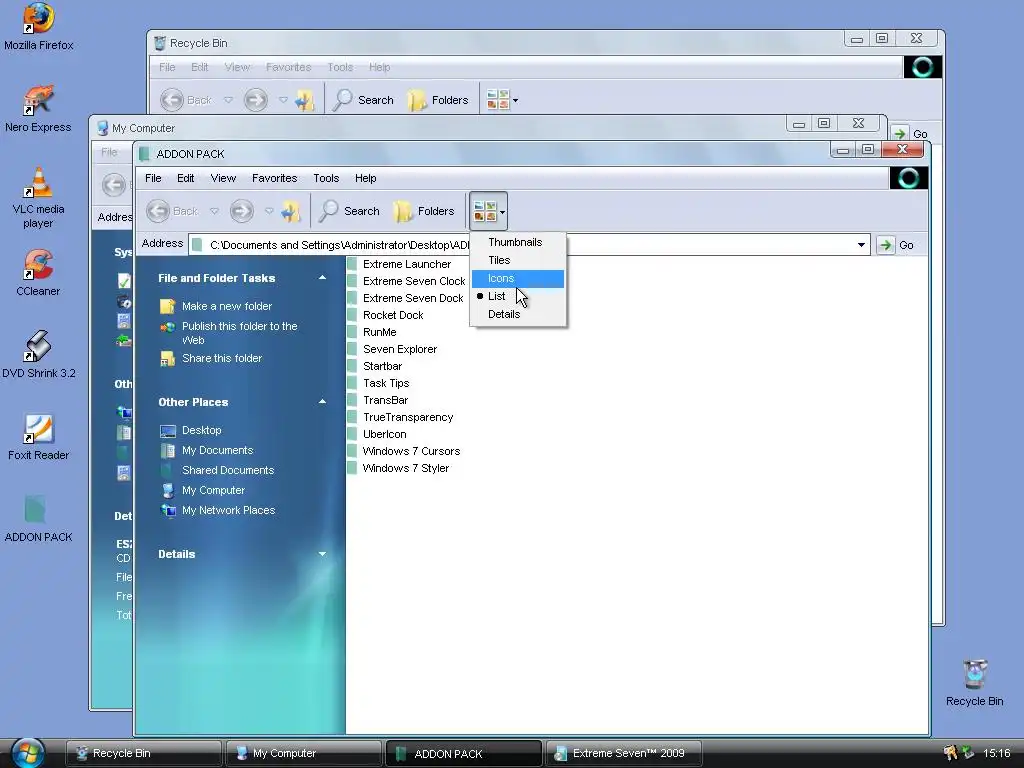Click Back arrow in My Computer window

[x=114, y=185]
